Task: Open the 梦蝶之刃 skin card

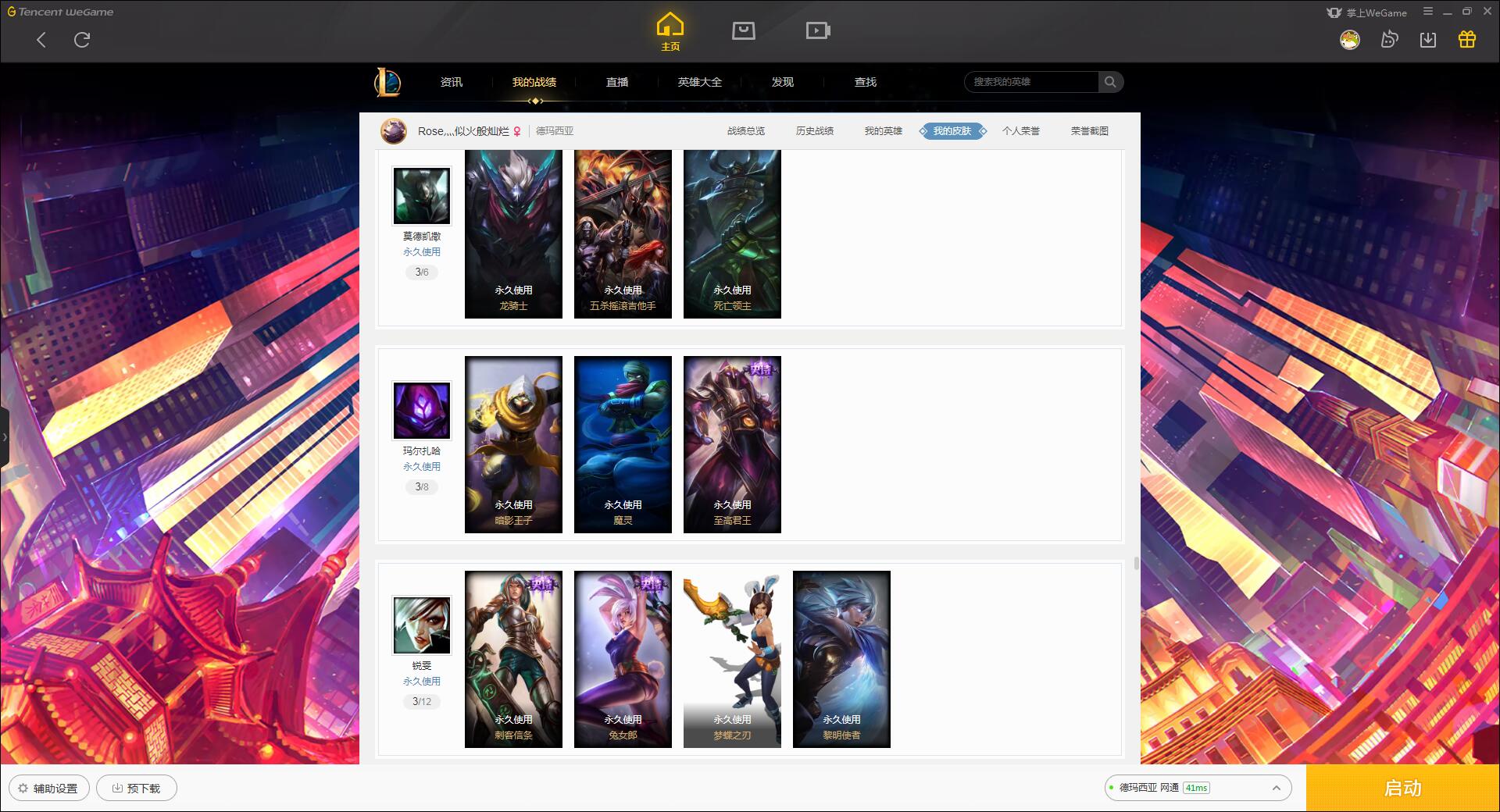Action: pyautogui.click(x=732, y=659)
